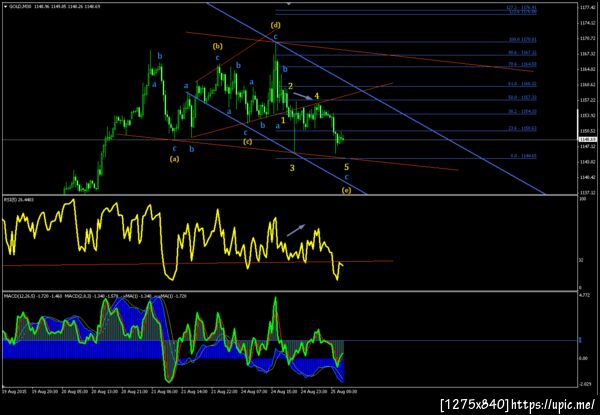This screenshot has width=600, height=415.
Task: Select the current price tag on price axis
Action: 586,140
